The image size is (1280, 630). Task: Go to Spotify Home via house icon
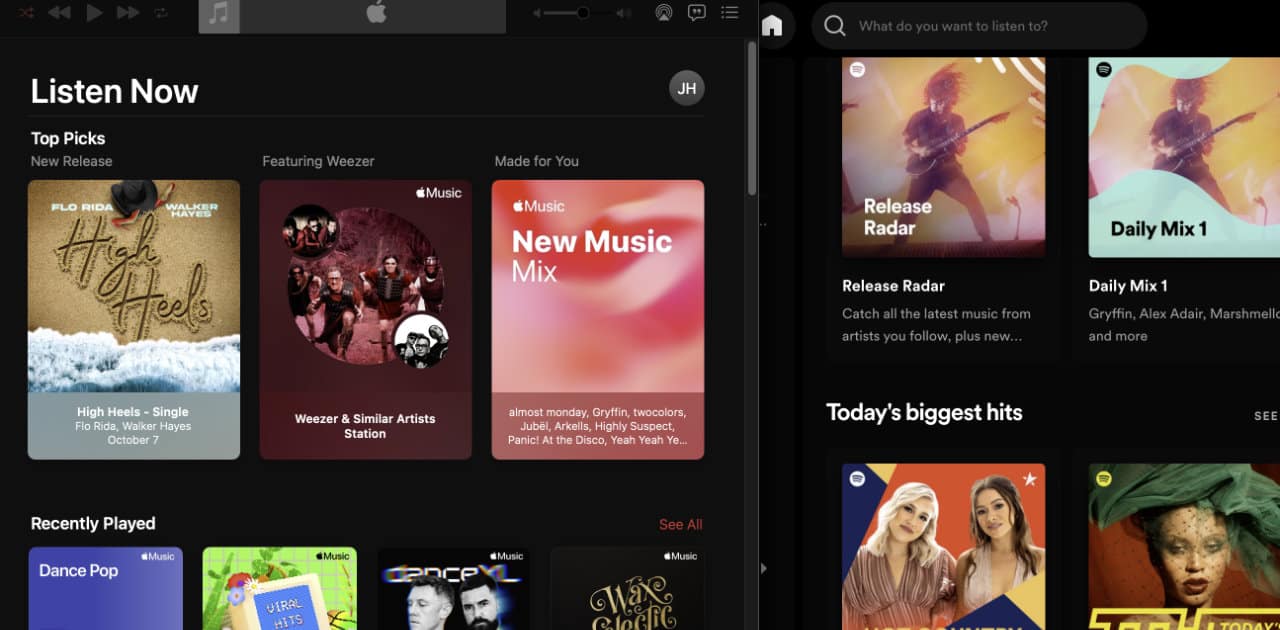(x=772, y=26)
